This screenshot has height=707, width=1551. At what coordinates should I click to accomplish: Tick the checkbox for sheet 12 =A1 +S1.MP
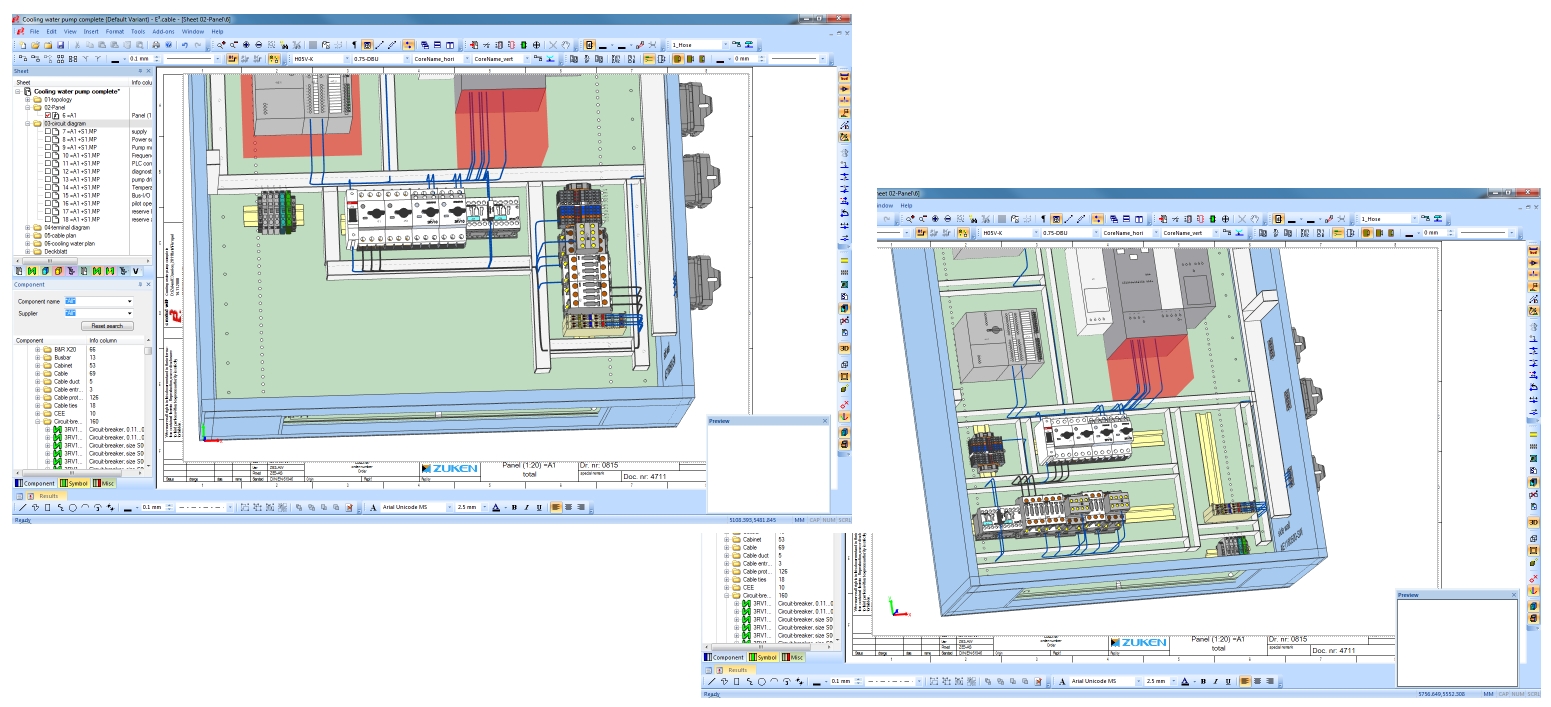pos(47,172)
